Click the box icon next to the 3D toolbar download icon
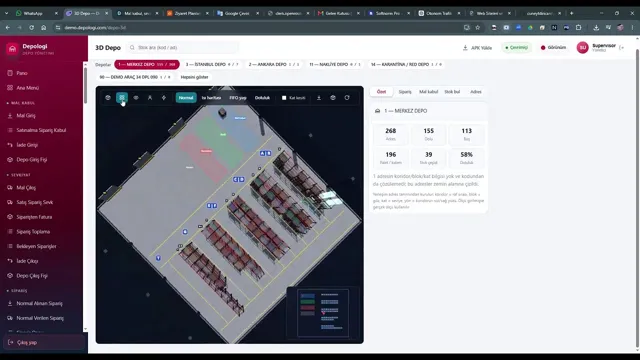 [333, 98]
